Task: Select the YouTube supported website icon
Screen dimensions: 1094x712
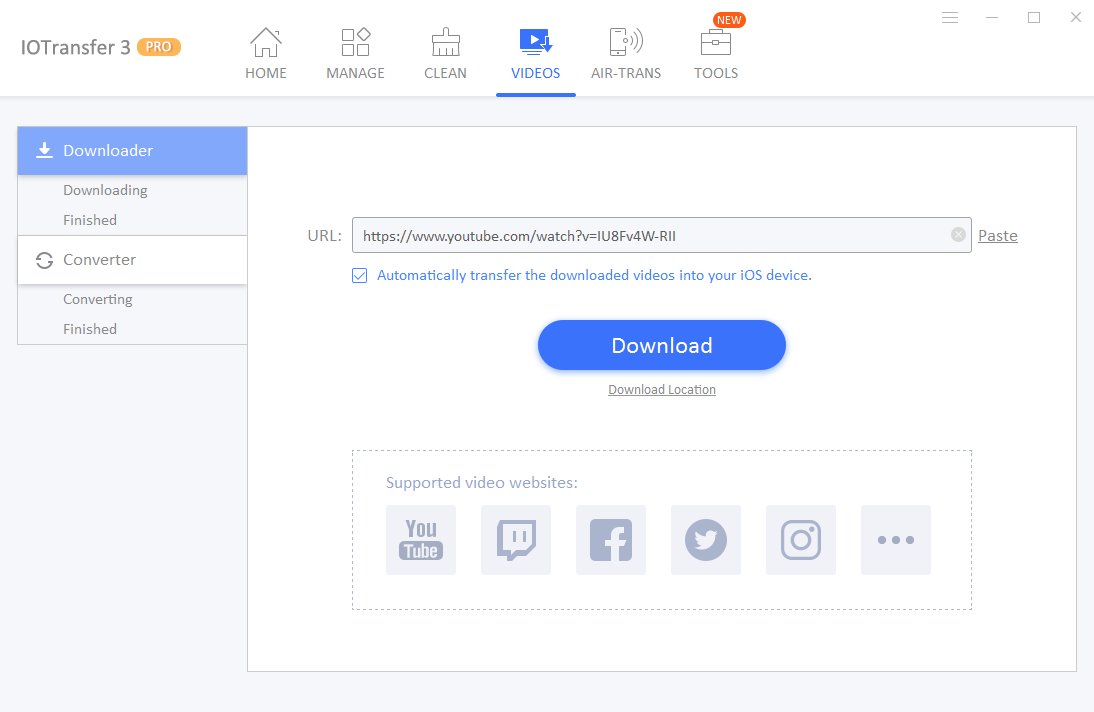Action: tap(420, 540)
